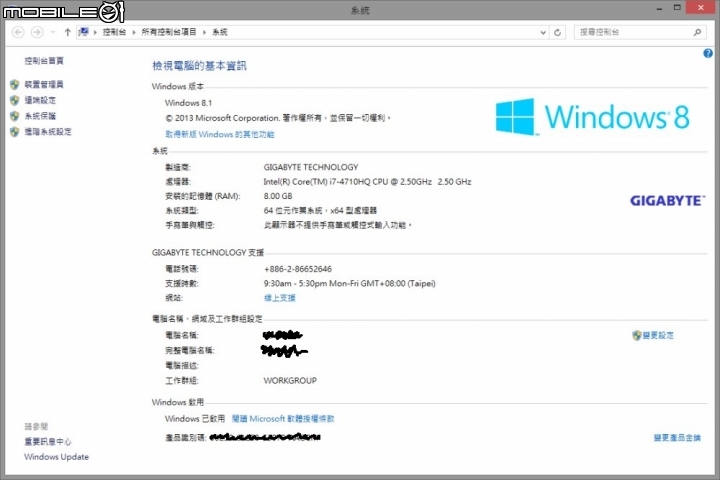The width and height of the screenshot is (720, 480).
Task: Click the search magnifier icon
Action: (x=697, y=32)
